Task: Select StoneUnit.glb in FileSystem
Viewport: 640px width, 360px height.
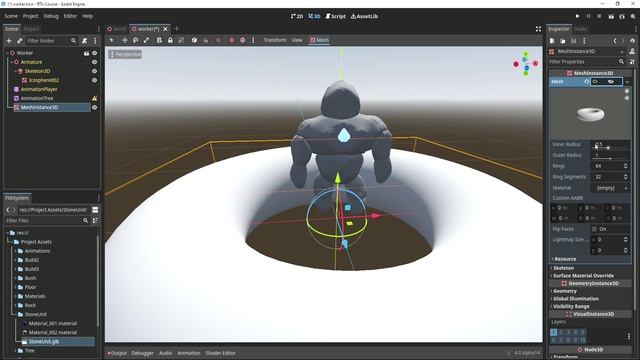Action: coord(44,341)
